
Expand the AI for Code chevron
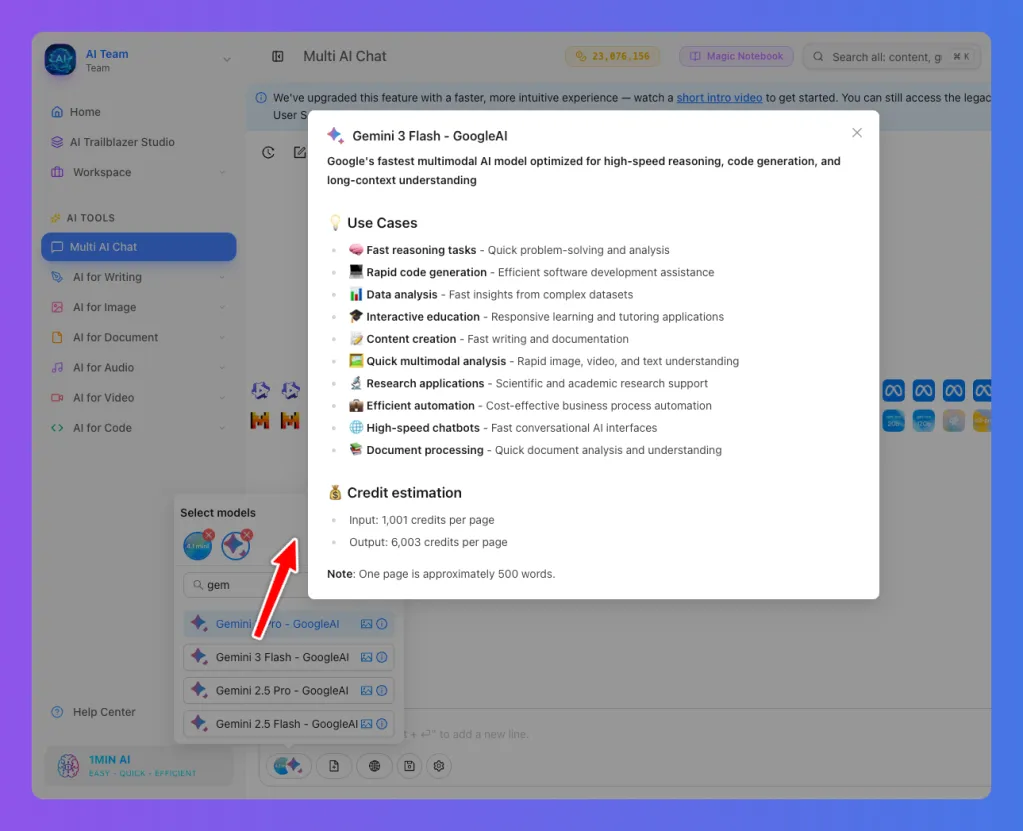[x=222, y=428]
